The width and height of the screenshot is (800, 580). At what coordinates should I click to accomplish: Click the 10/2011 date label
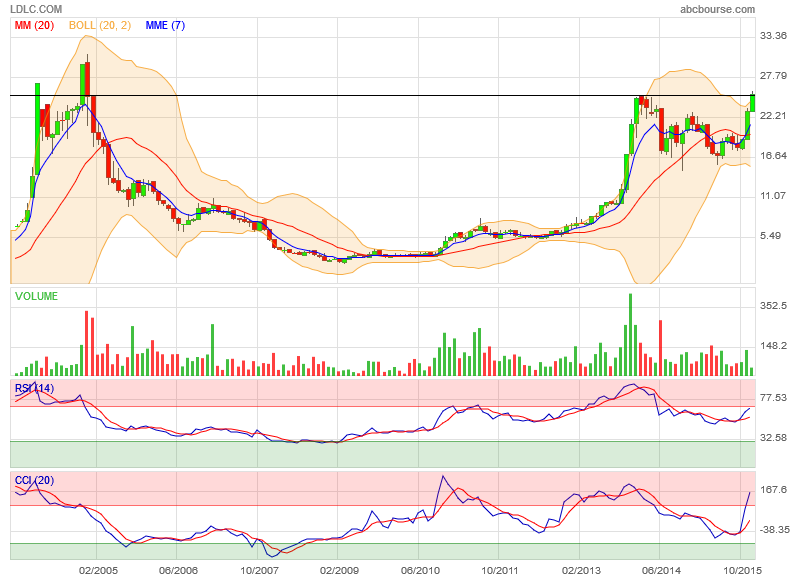pos(499,570)
